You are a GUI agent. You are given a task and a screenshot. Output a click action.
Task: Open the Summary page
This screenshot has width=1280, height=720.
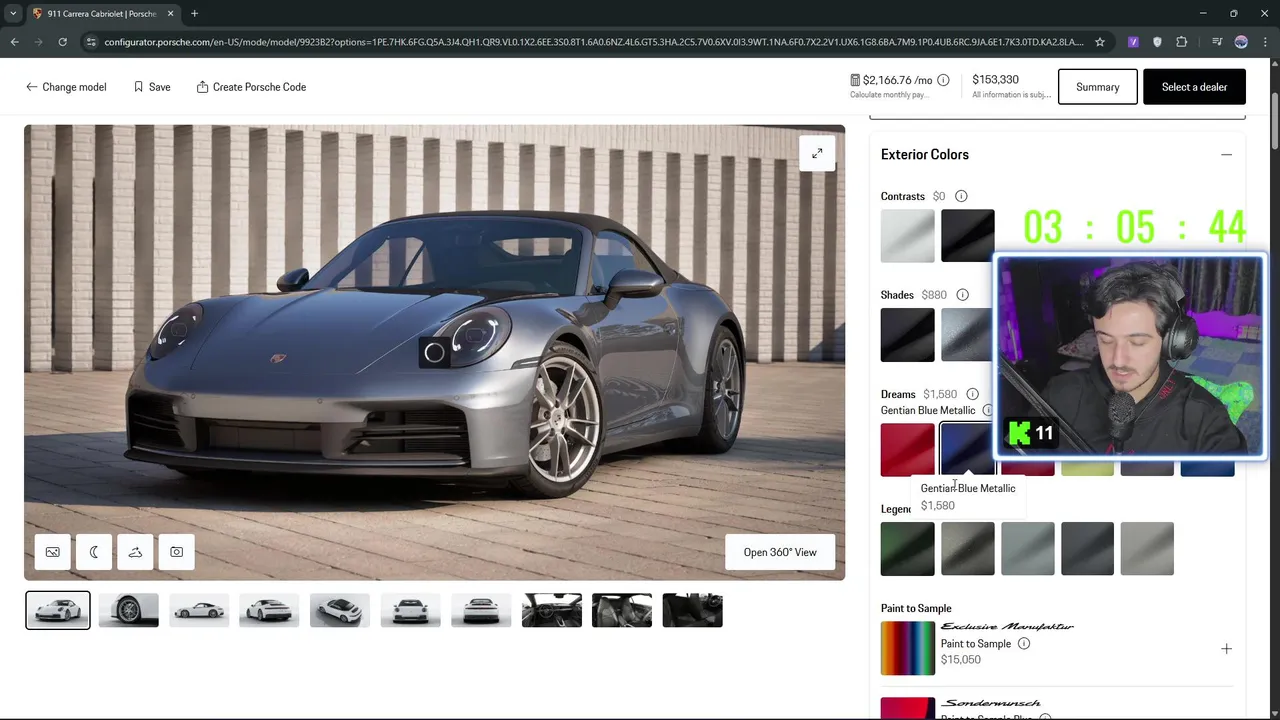tap(1097, 87)
